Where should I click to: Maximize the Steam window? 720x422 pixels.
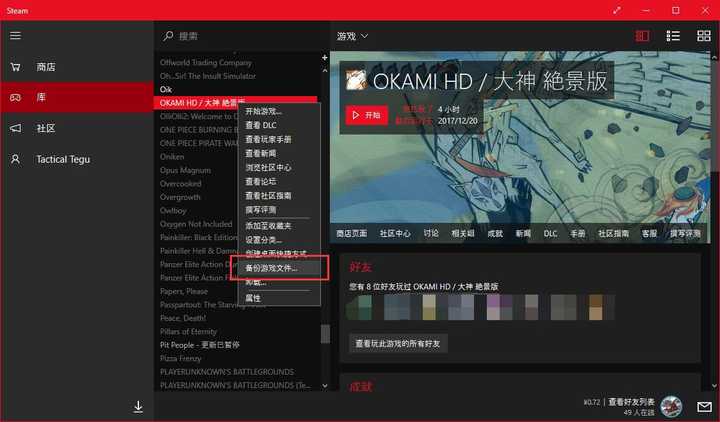(675, 10)
